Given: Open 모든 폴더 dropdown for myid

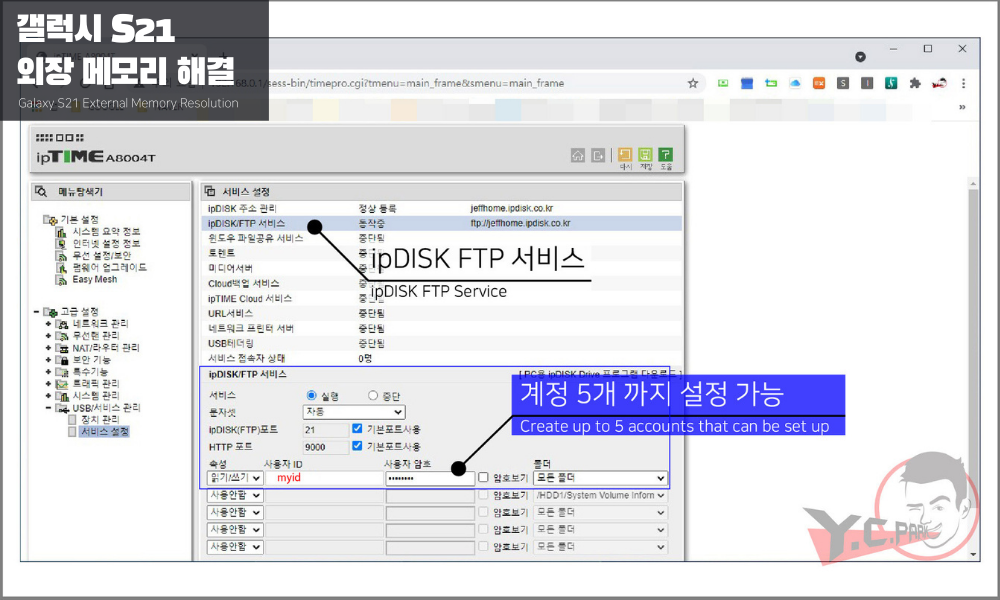Looking at the screenshot, I should (x=601, y=478).
